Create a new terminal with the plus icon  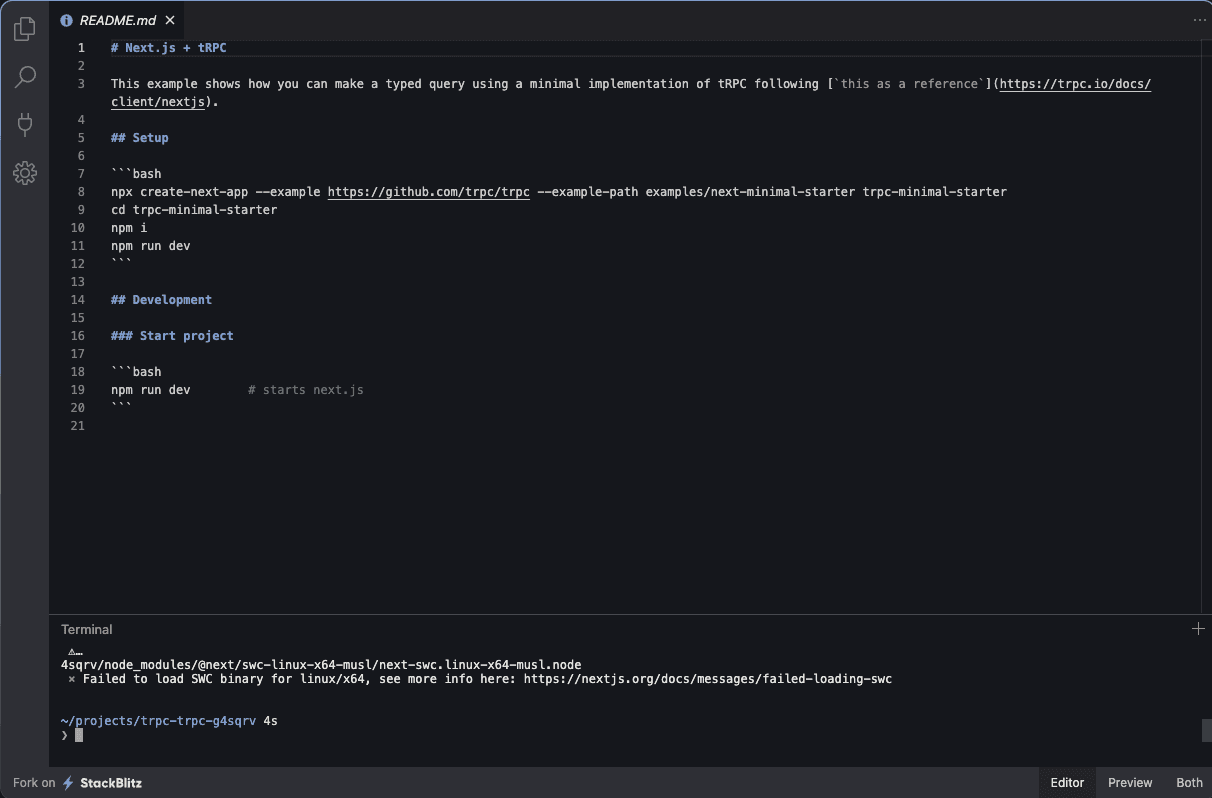1197,629
